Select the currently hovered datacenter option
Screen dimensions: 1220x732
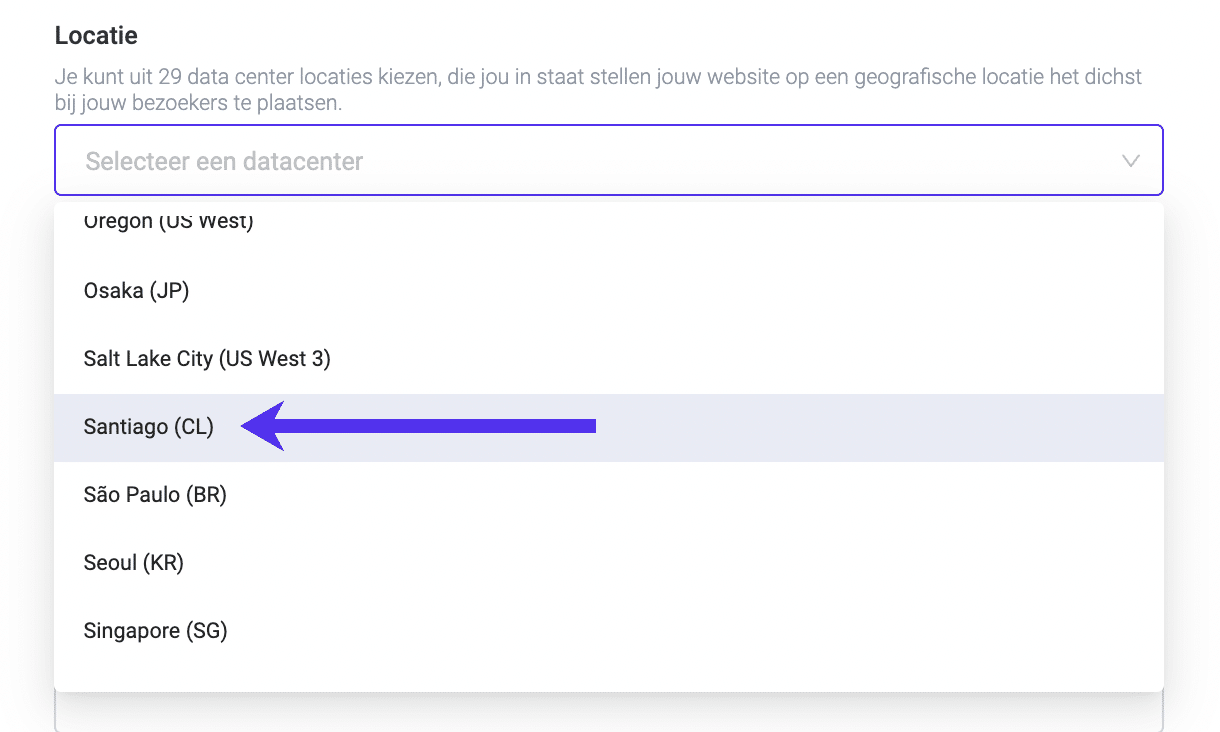pos(148,427)
